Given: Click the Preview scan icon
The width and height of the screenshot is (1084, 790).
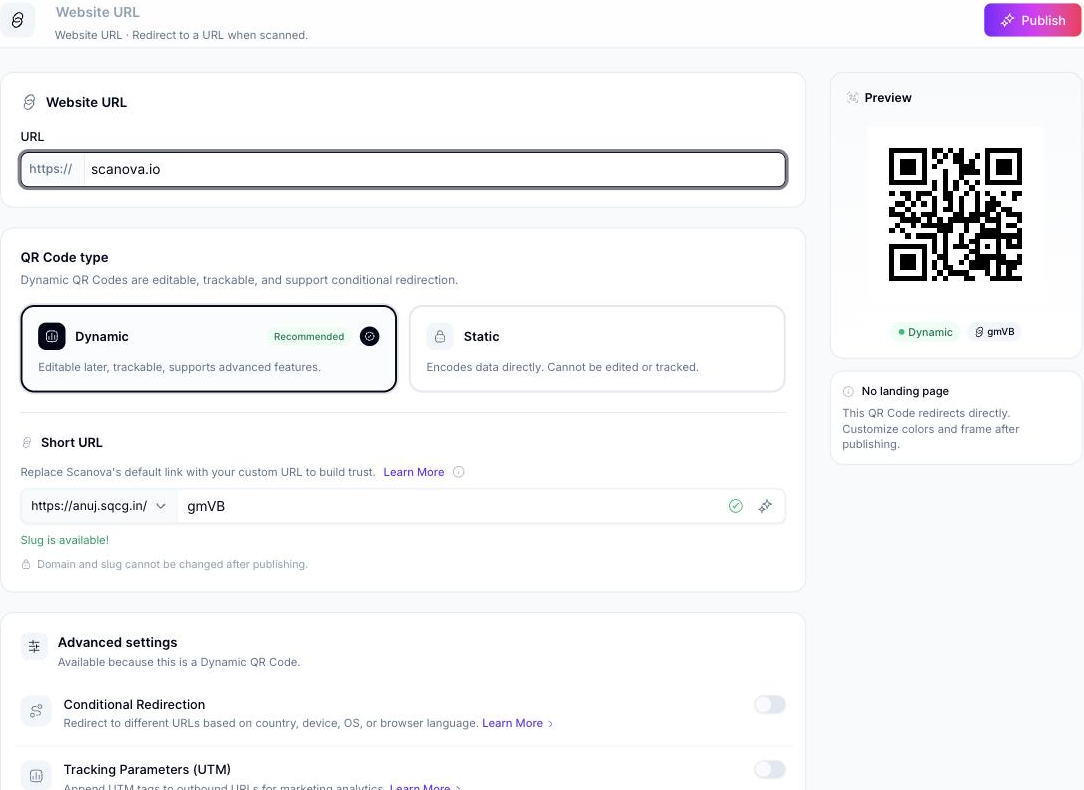Looking at the screenshot, I should coord(852,97).
